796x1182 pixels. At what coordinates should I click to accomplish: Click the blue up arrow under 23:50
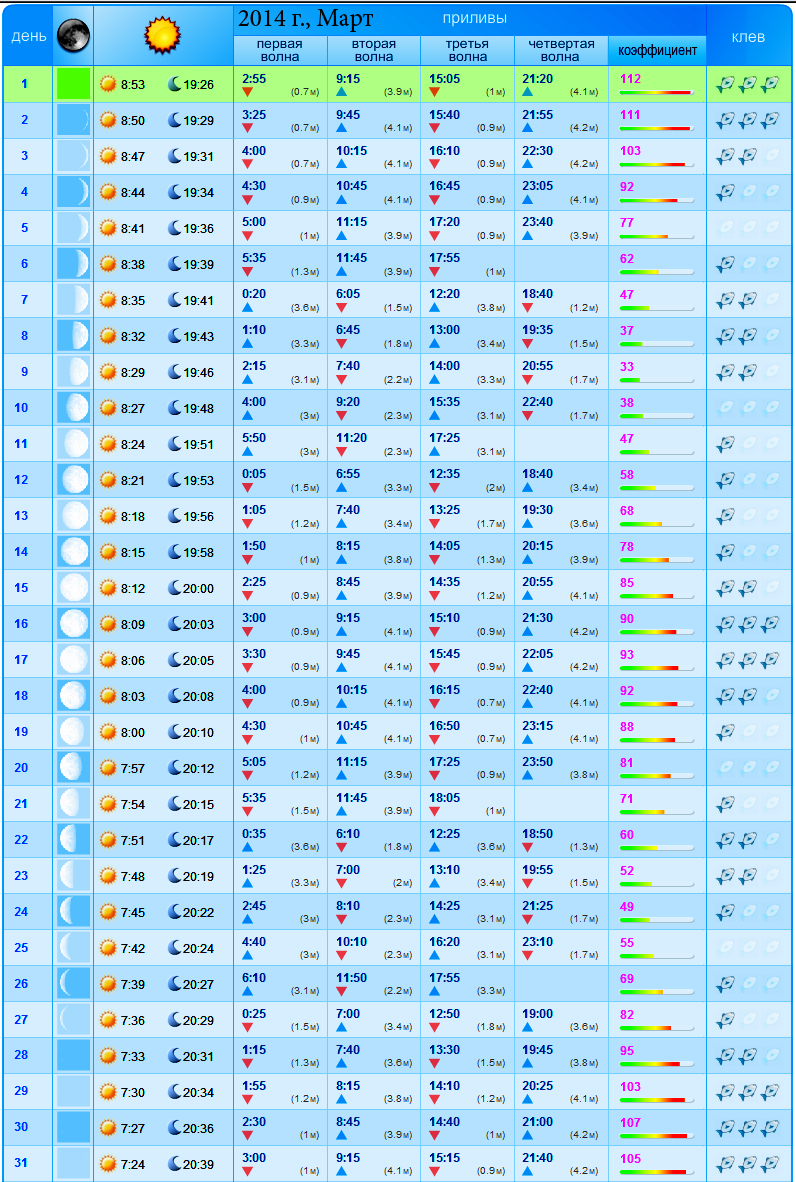point(527,776)
